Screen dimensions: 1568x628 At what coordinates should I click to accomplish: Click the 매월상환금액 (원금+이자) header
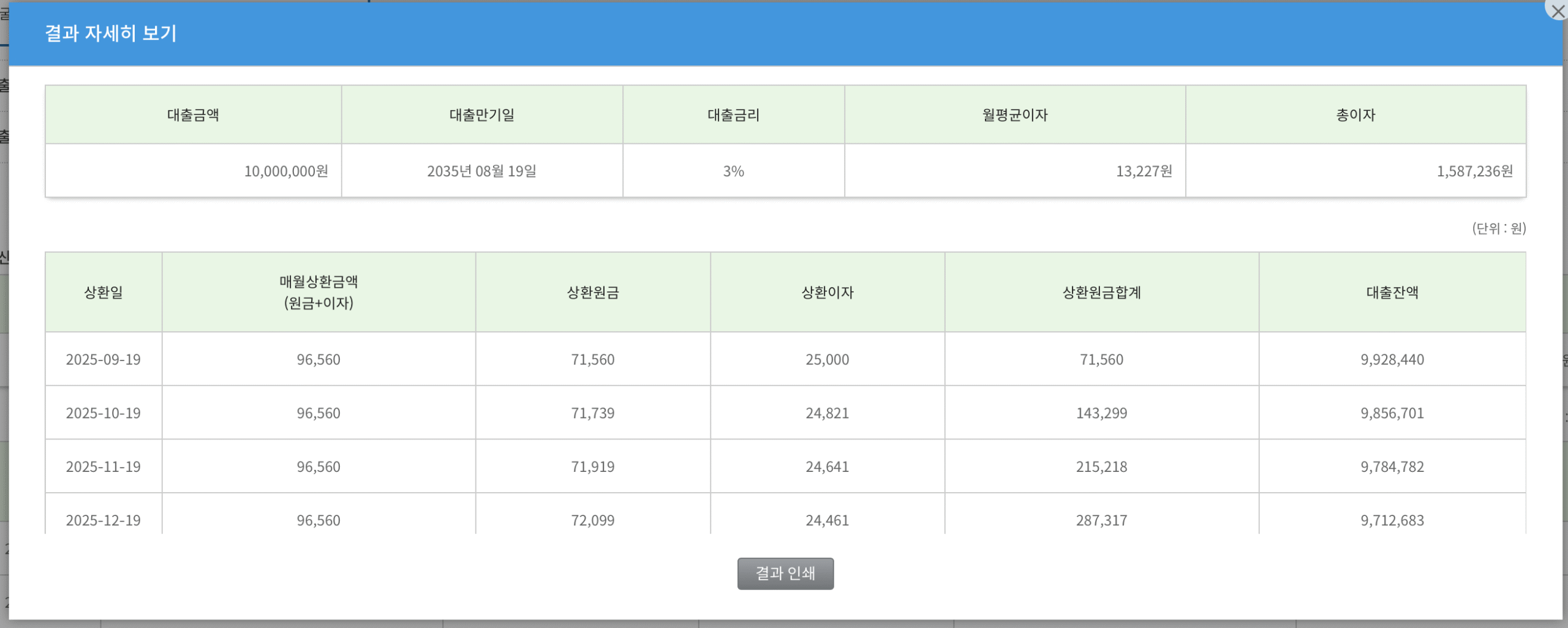click(318, 293)
